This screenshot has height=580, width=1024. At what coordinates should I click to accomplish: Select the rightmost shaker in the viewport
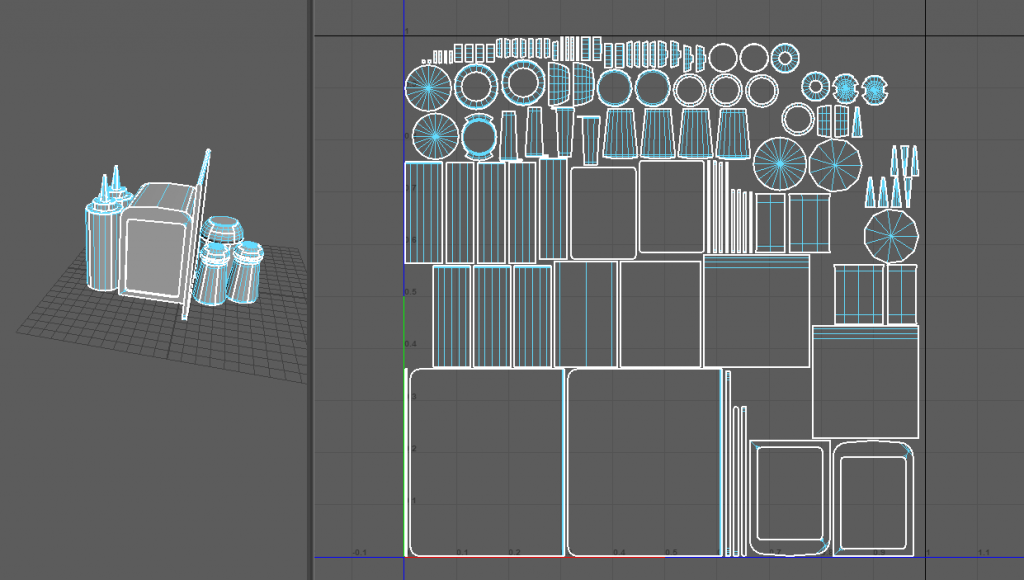[x=246, y=271]
